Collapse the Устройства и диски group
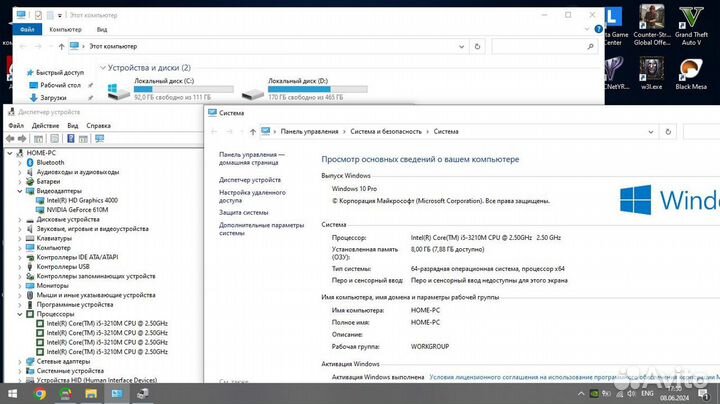The image size is (720, 404). click(103, 68)
